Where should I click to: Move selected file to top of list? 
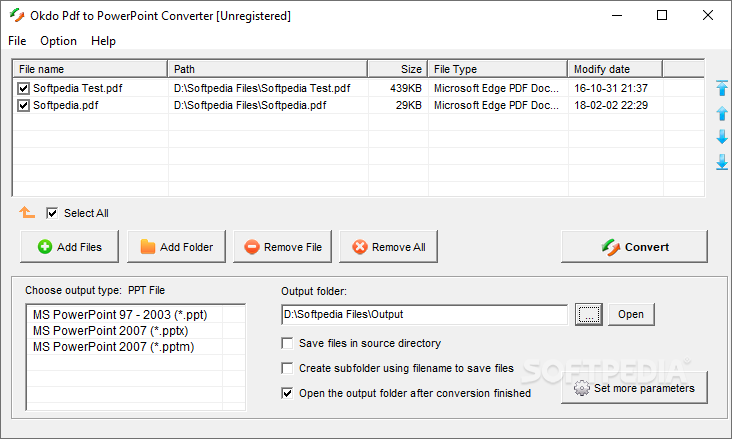(722, 88)
